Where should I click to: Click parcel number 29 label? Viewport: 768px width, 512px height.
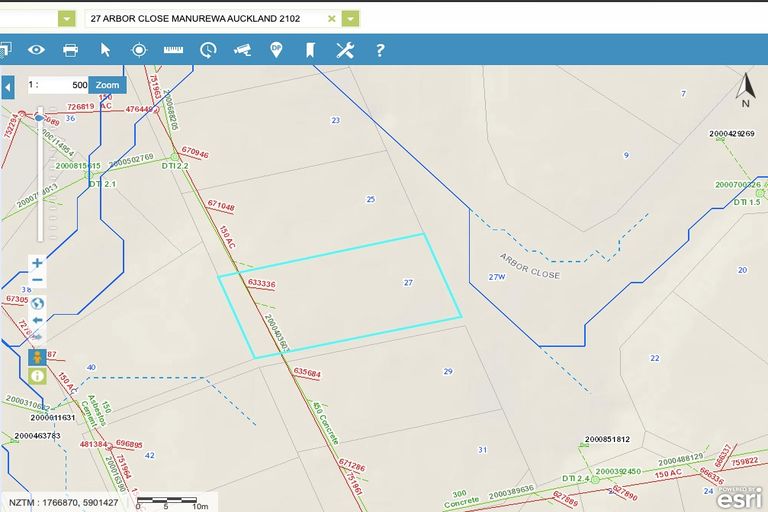448,371
